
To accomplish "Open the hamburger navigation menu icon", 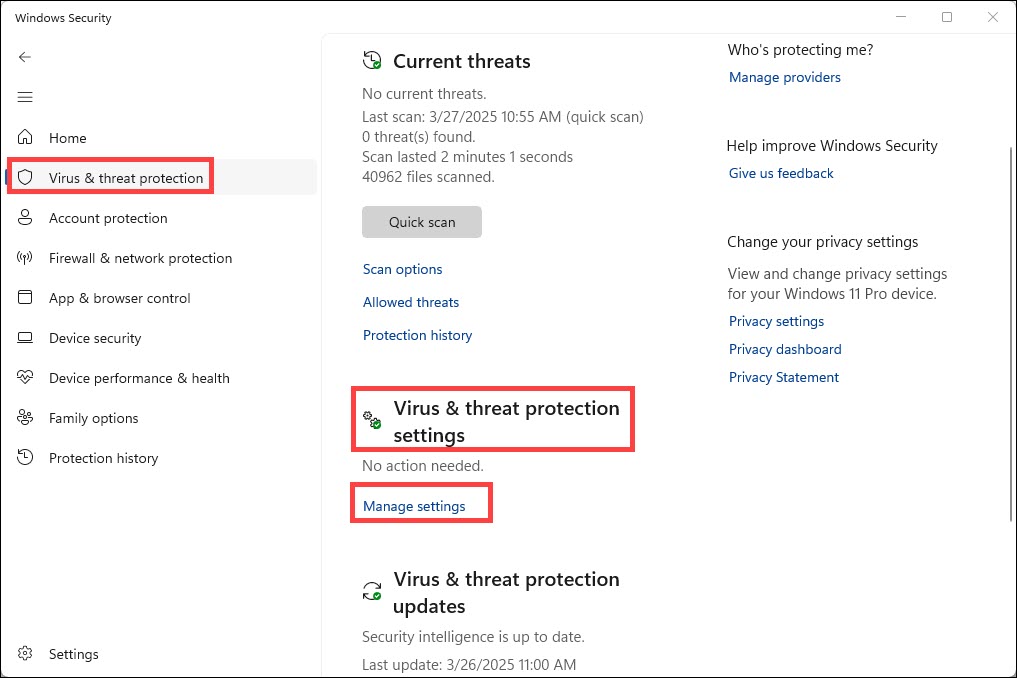I will 25,97.
